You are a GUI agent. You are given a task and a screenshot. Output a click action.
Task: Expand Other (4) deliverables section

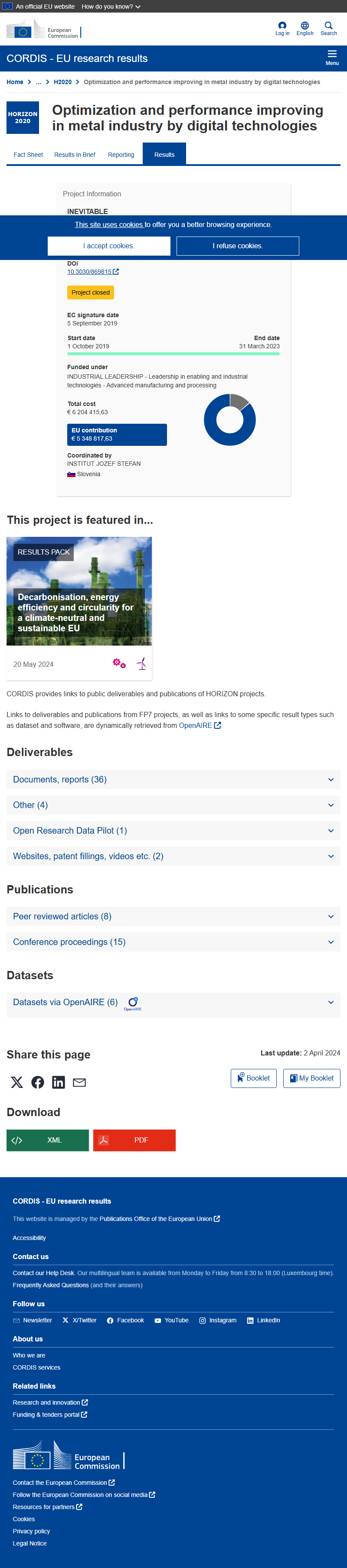point(173,805)
